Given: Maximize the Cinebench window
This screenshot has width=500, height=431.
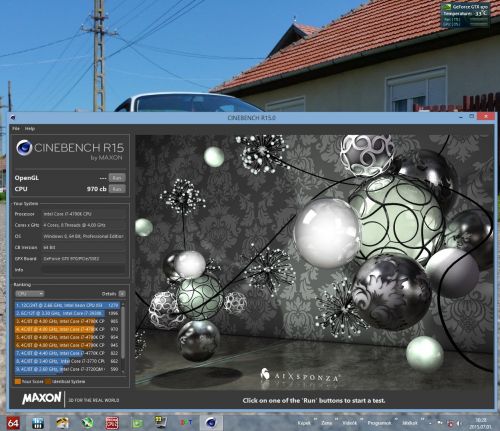Looking at the screenshot, I should 472,116.
